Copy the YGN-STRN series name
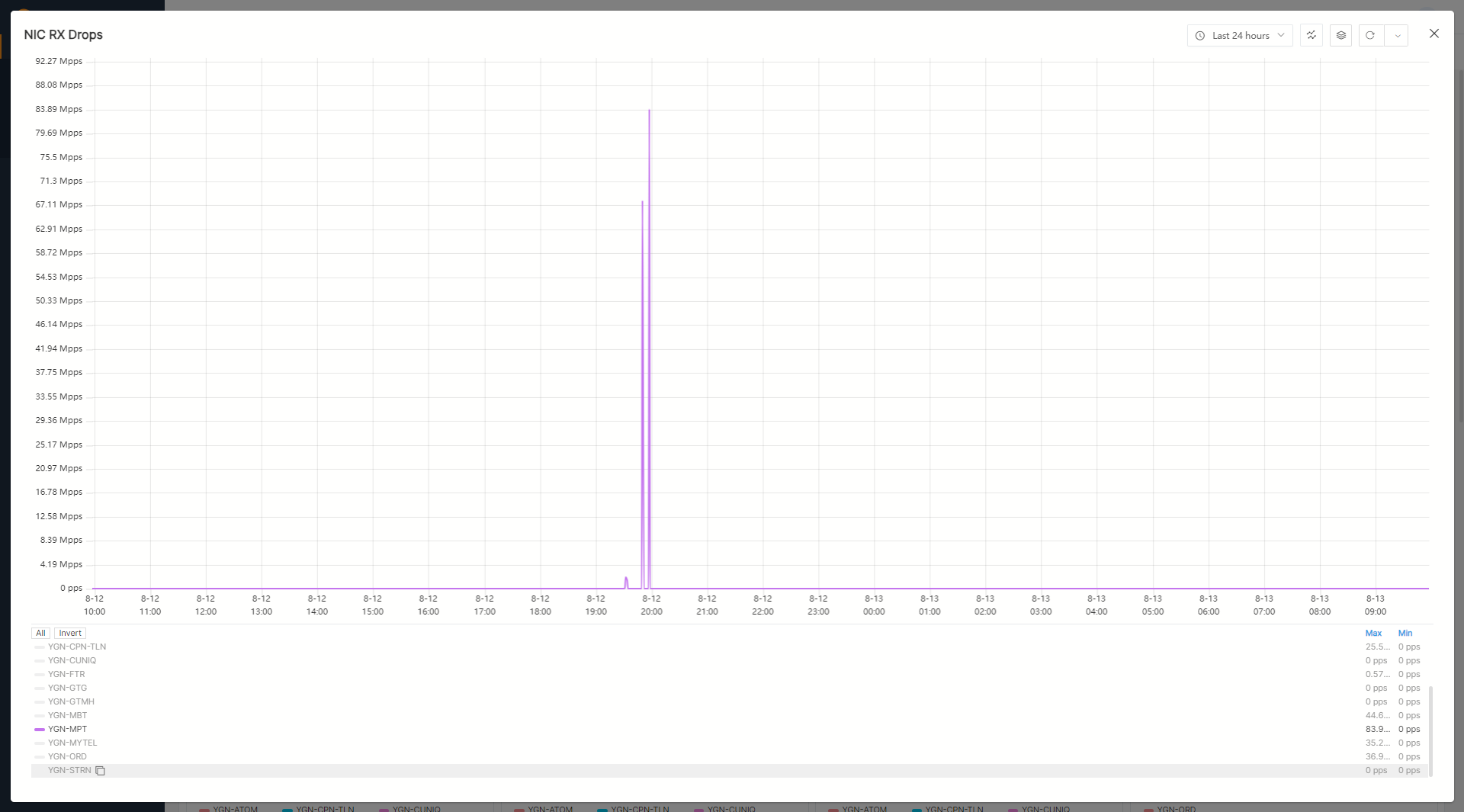The image size is (1464, 812). tap(100, 771)
